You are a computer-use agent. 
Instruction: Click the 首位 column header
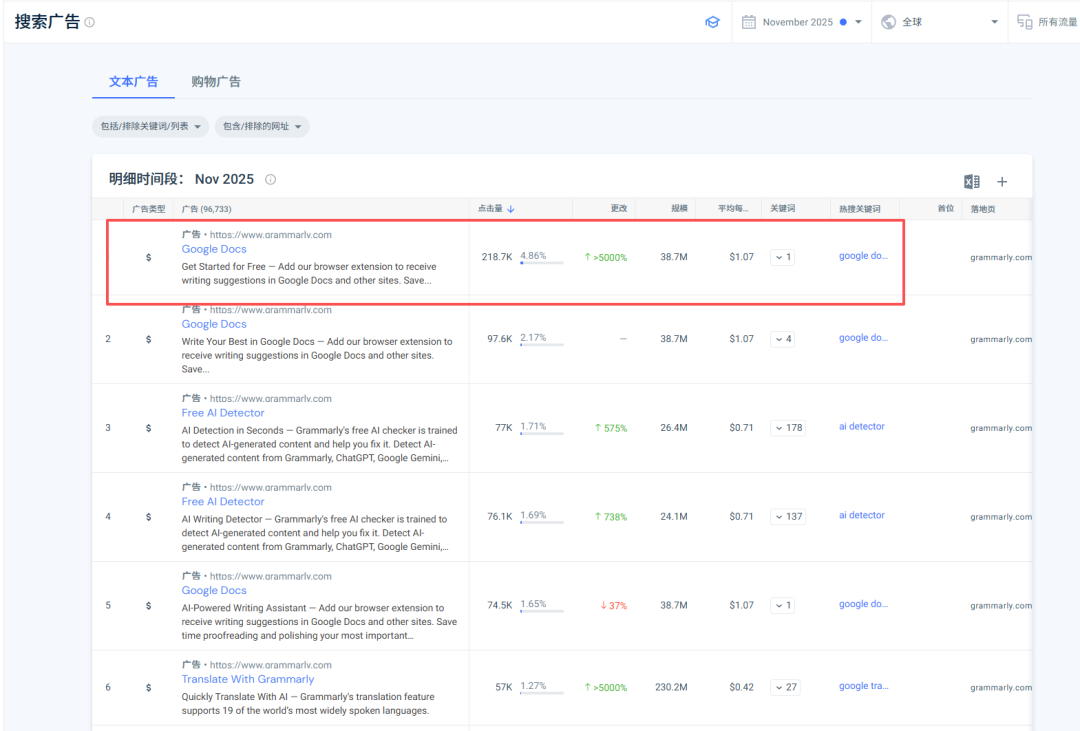946,208
